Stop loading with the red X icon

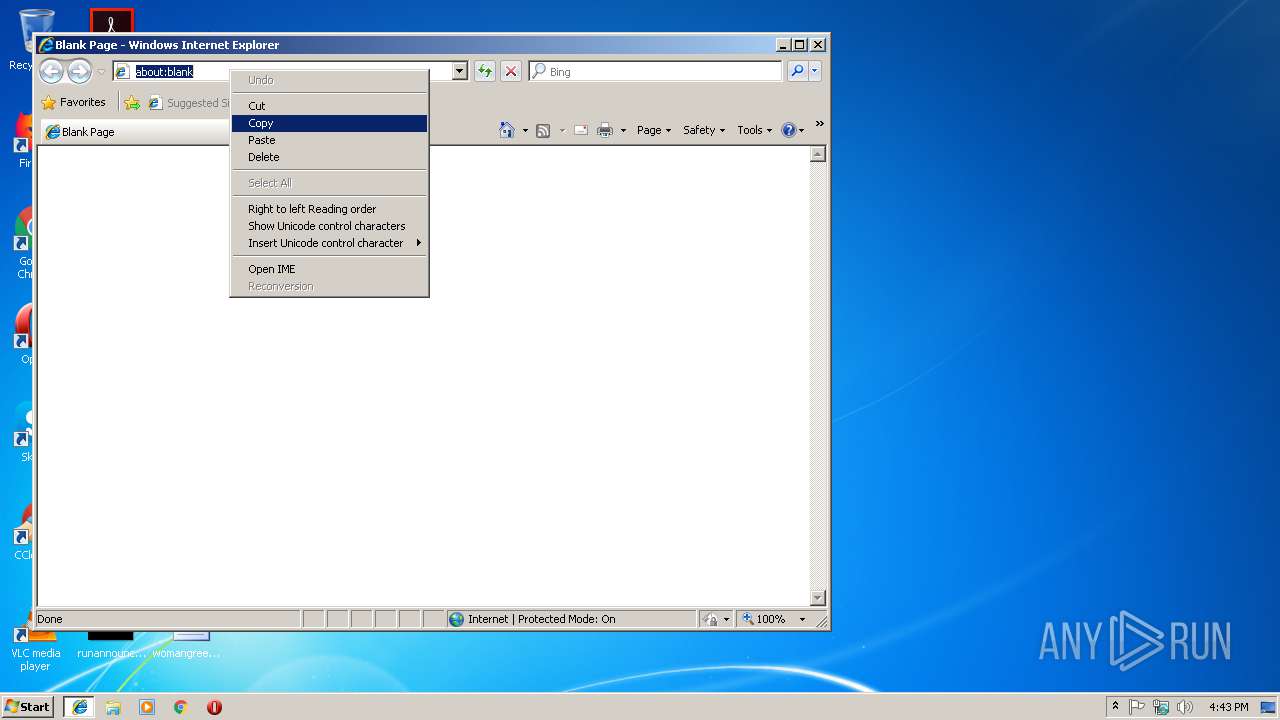coord(511,71)
